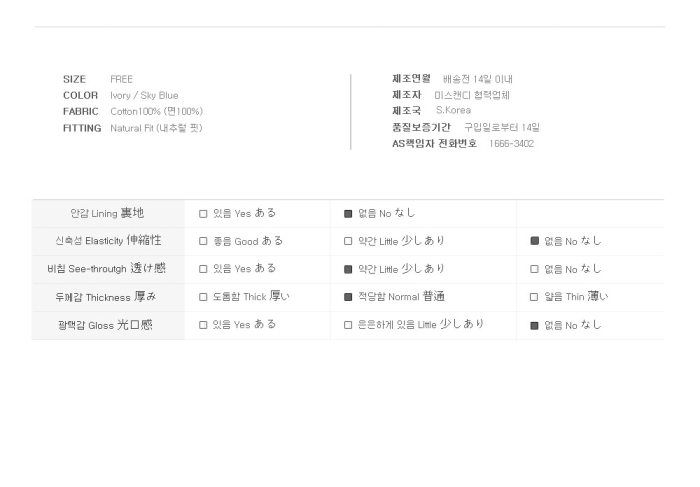Check Gloss 'Yes' checkbox
The image size is (700, 487).
click(203, 325)
